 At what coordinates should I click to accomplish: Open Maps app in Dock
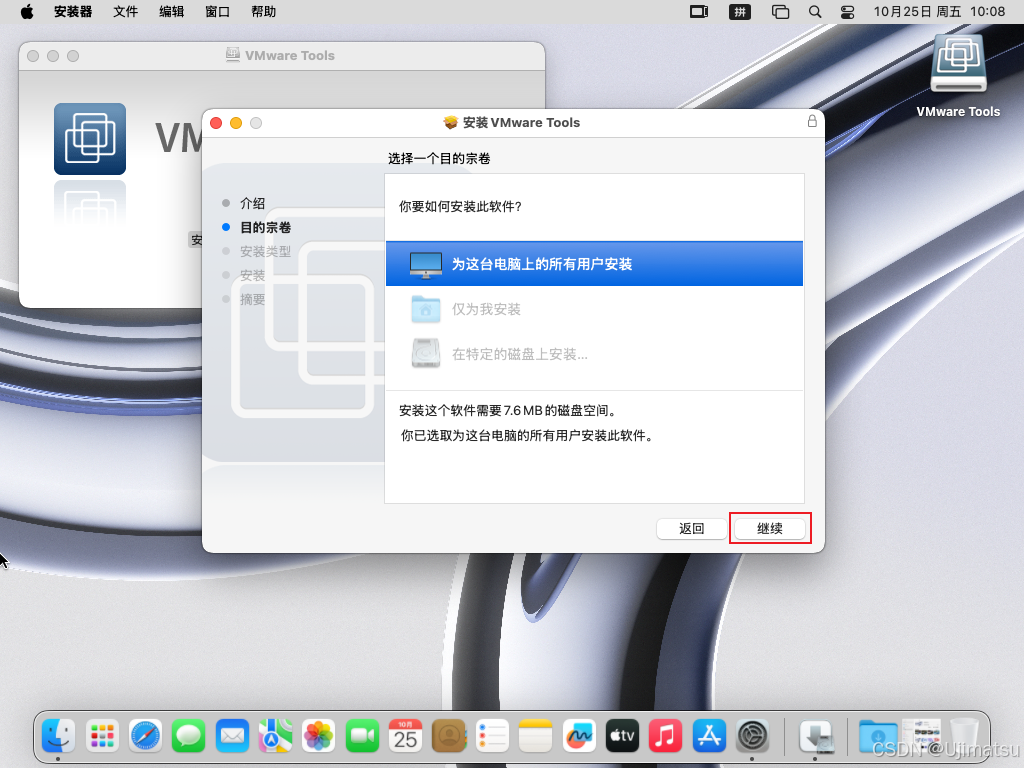(275, 737)
